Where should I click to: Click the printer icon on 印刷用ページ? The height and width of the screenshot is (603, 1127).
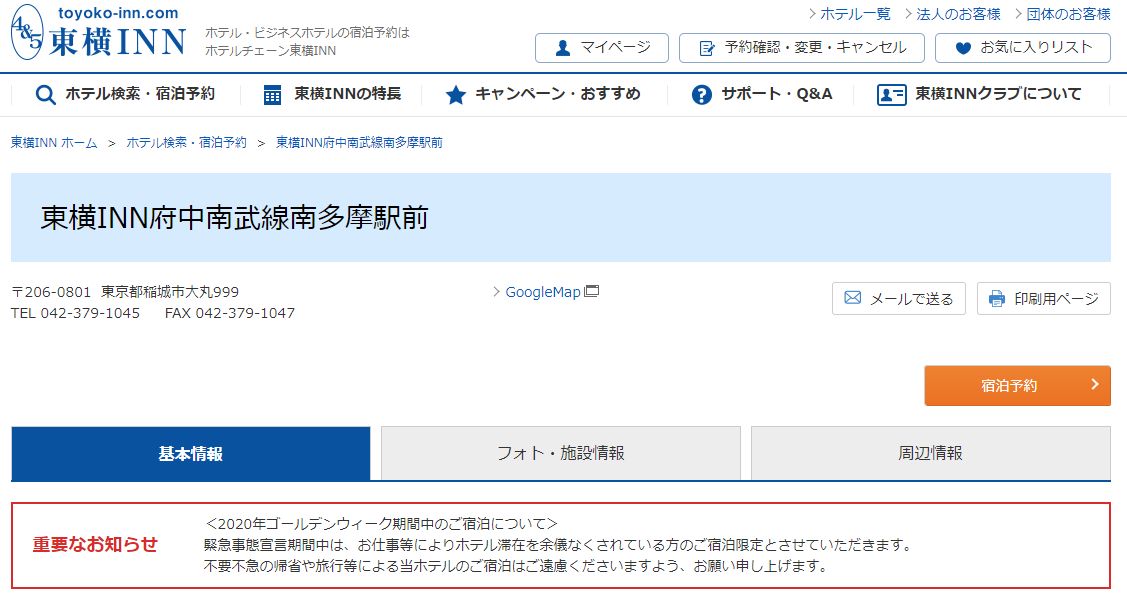[997, 298]
